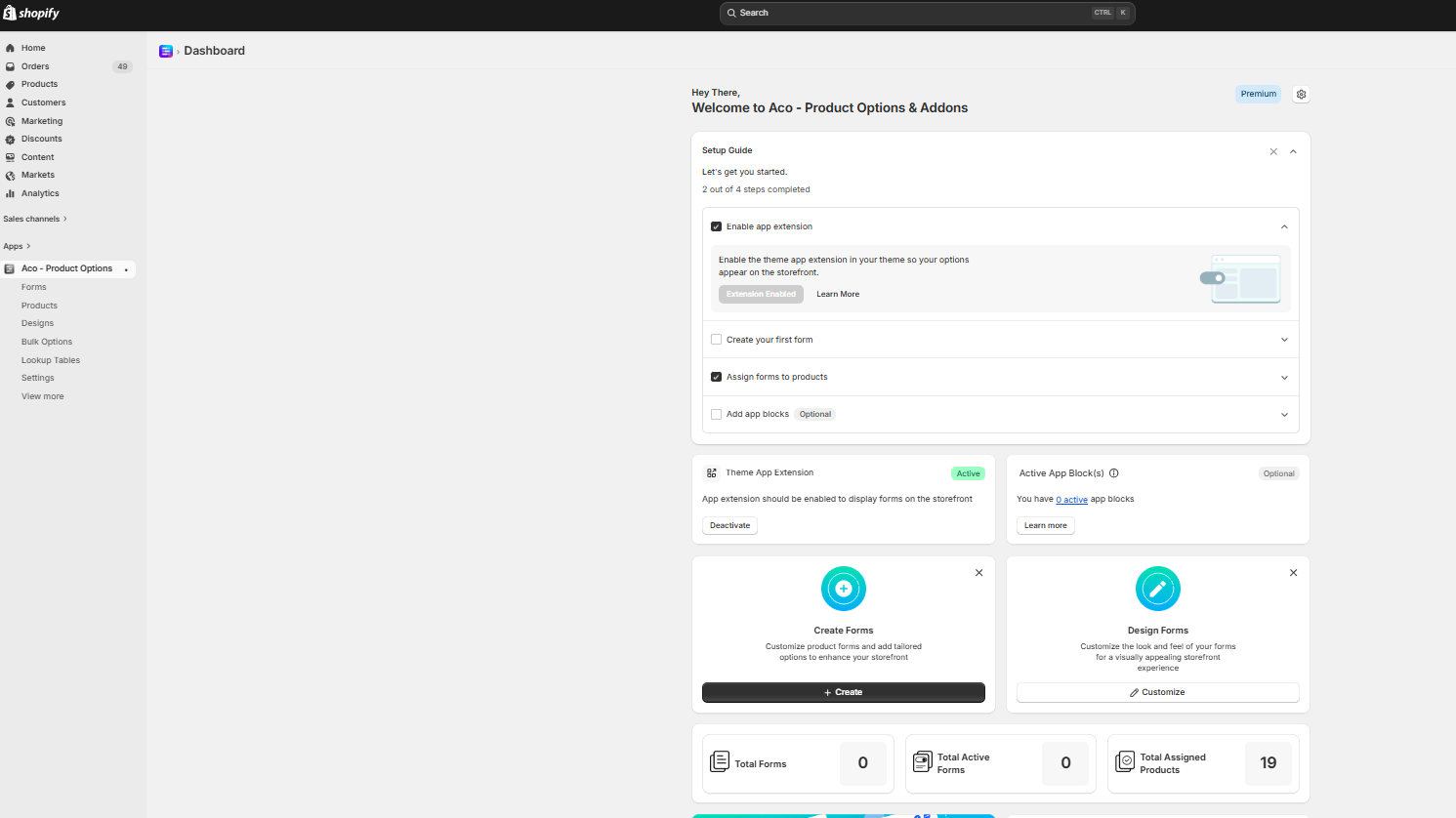Image resolution: width=1456 pixels, height=818 pixels.
Task: Click the Shopify search field
Action: (927, 13)
